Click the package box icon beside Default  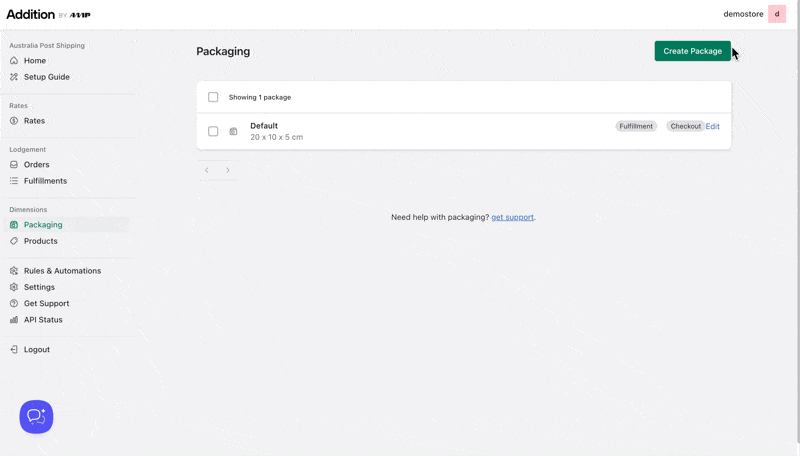click(x=233, y=132)
